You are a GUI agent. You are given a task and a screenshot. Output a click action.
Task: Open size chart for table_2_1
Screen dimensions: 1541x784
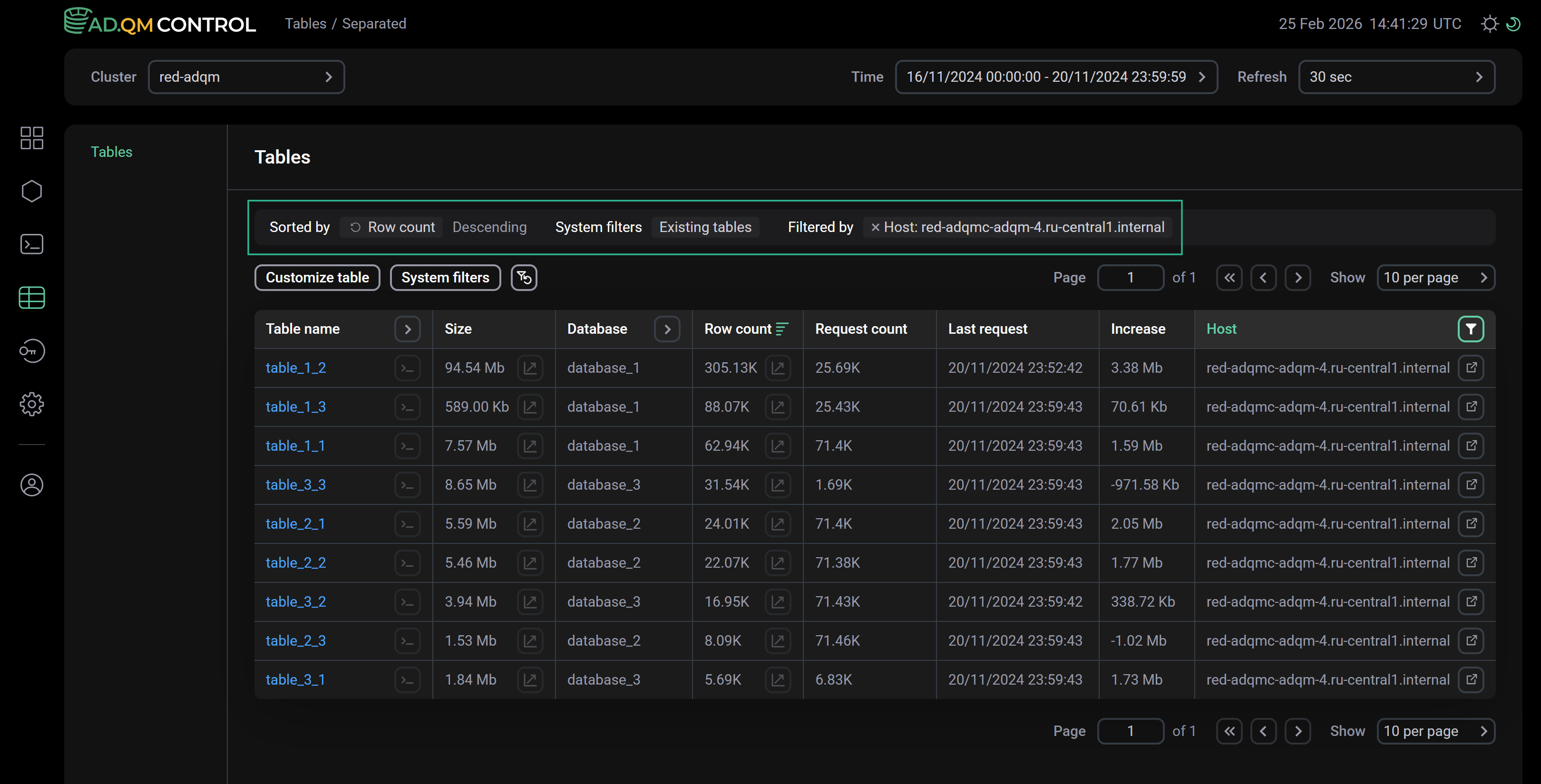tap(530, 524)
